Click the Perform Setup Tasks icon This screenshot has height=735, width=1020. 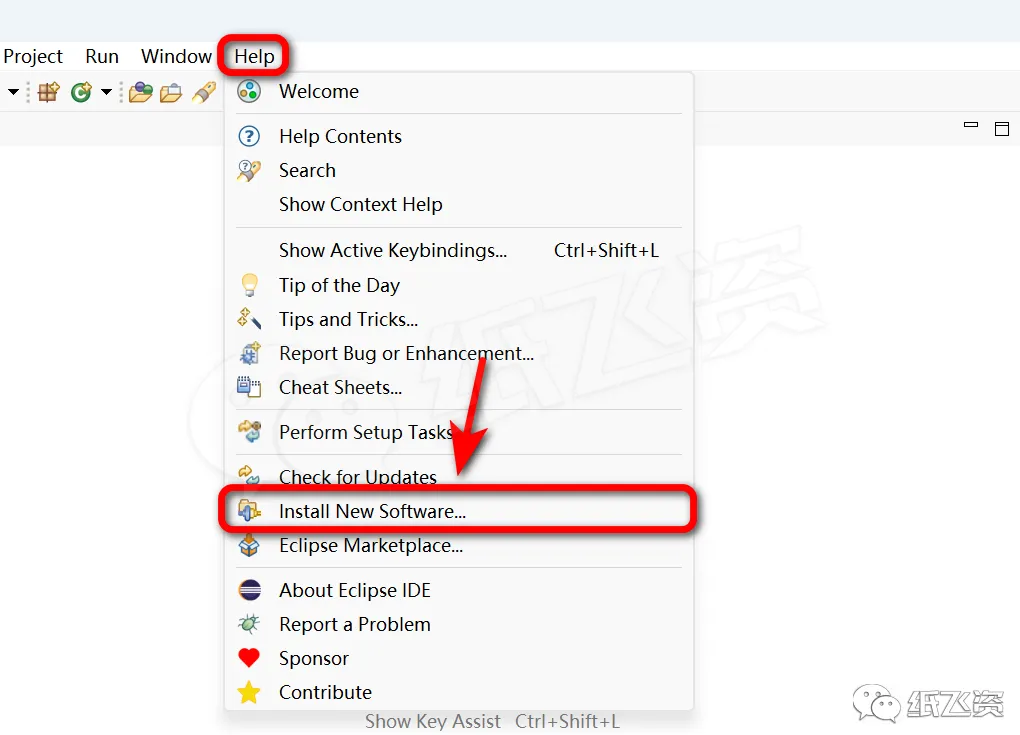pyautogui.click(x=250, y=431)
